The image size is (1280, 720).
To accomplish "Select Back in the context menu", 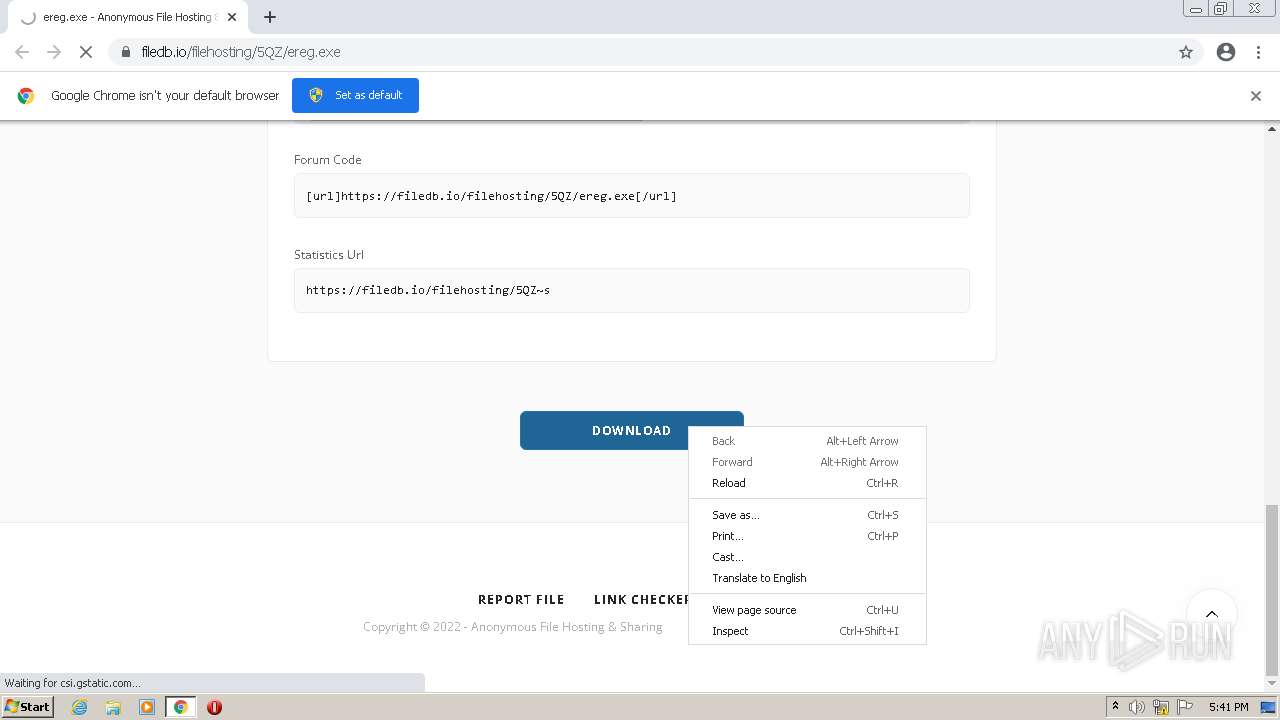I will tap(807, 441).
